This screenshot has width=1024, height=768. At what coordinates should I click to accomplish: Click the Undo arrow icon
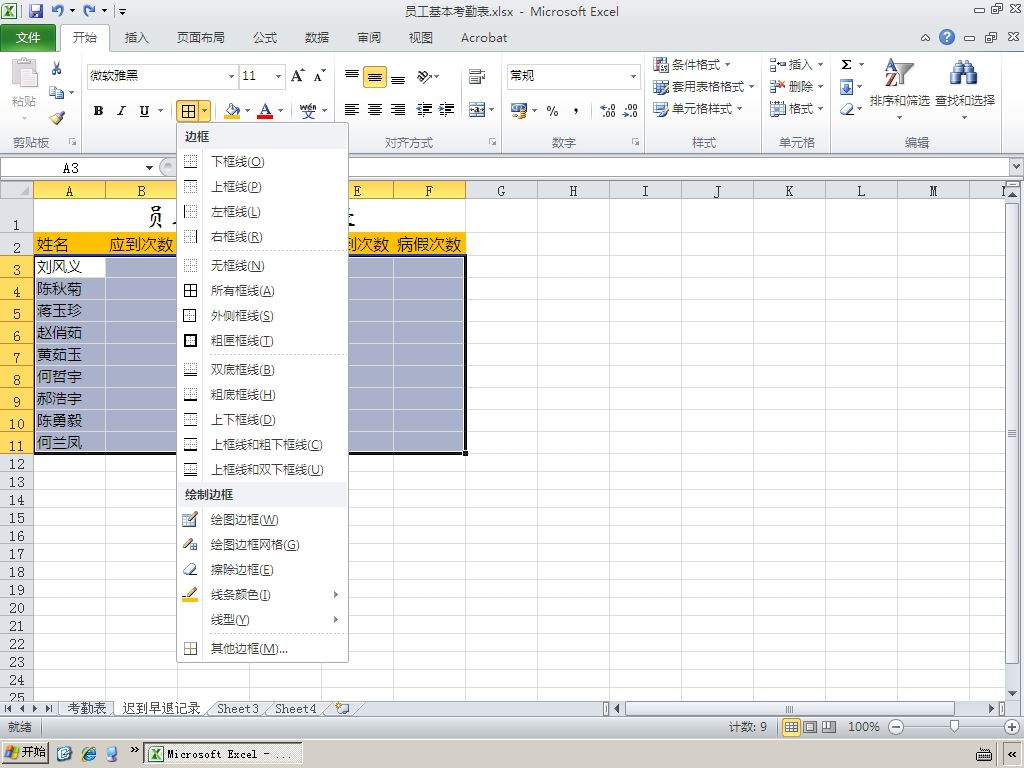point(57,10)
